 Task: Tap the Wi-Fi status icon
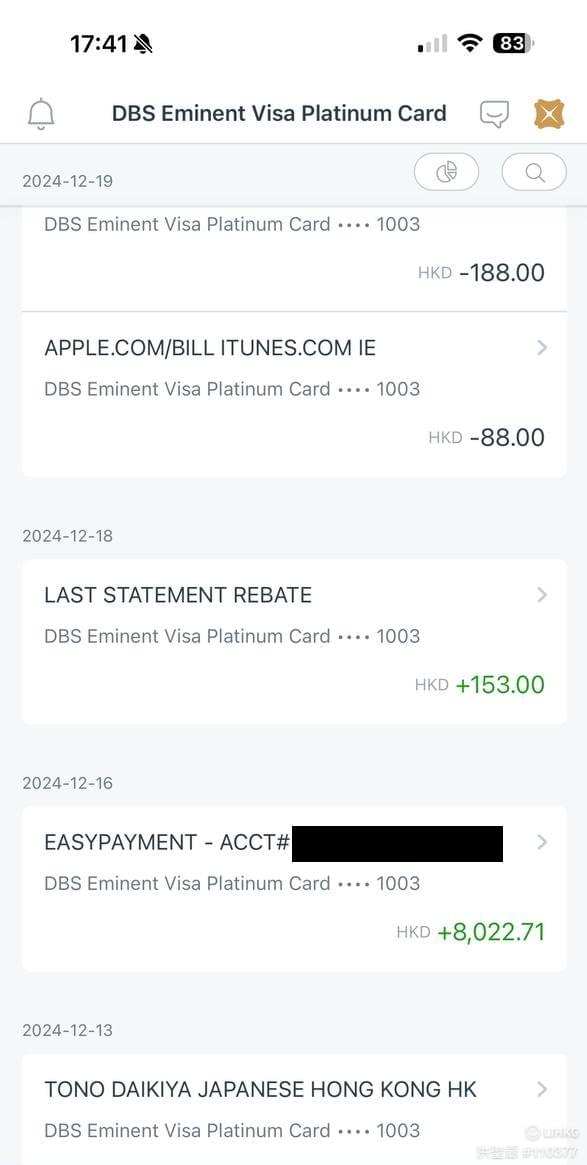470,43
